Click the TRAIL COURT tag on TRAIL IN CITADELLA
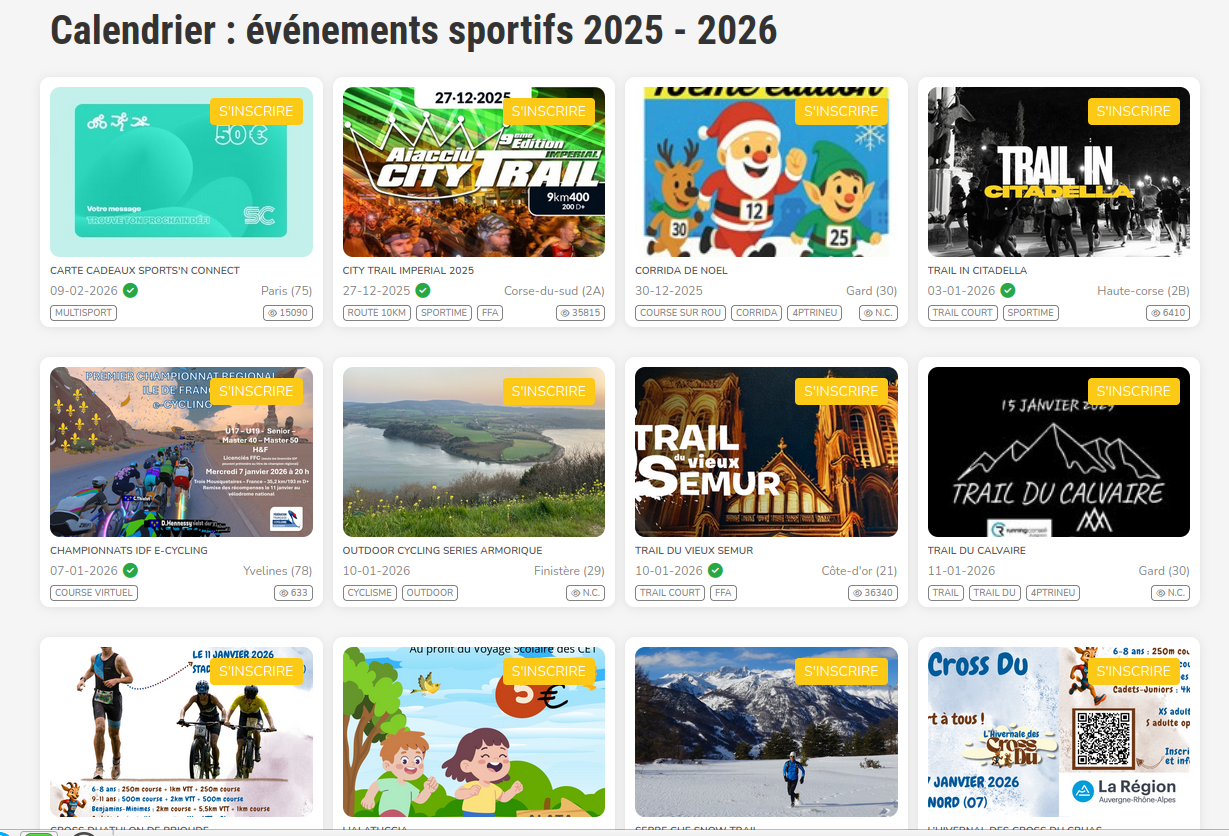1229x836 pixels. coord(962,312)
